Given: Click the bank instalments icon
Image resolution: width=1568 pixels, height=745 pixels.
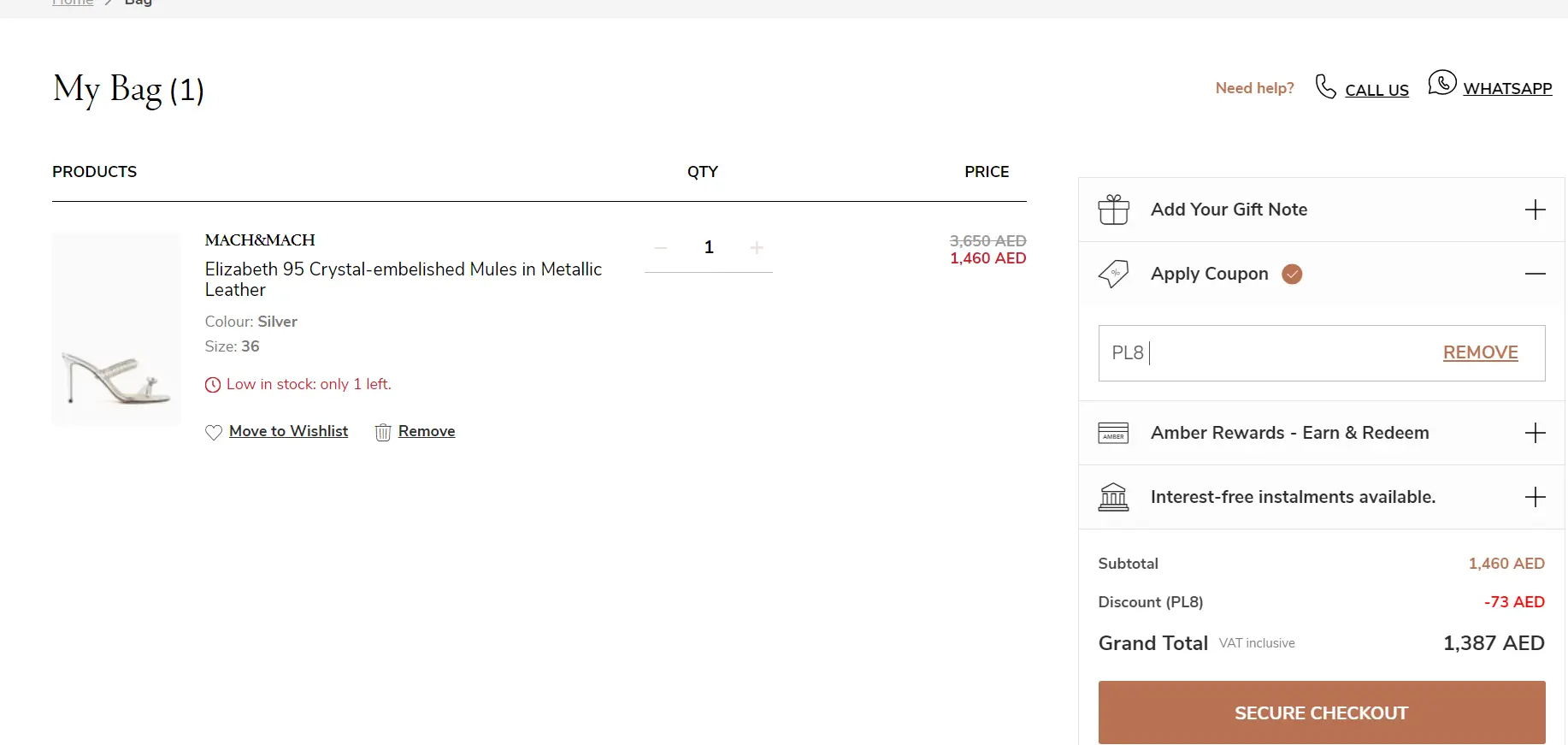Looking at the screenshot, I should pyautogui.click(x=1113, y=497).
